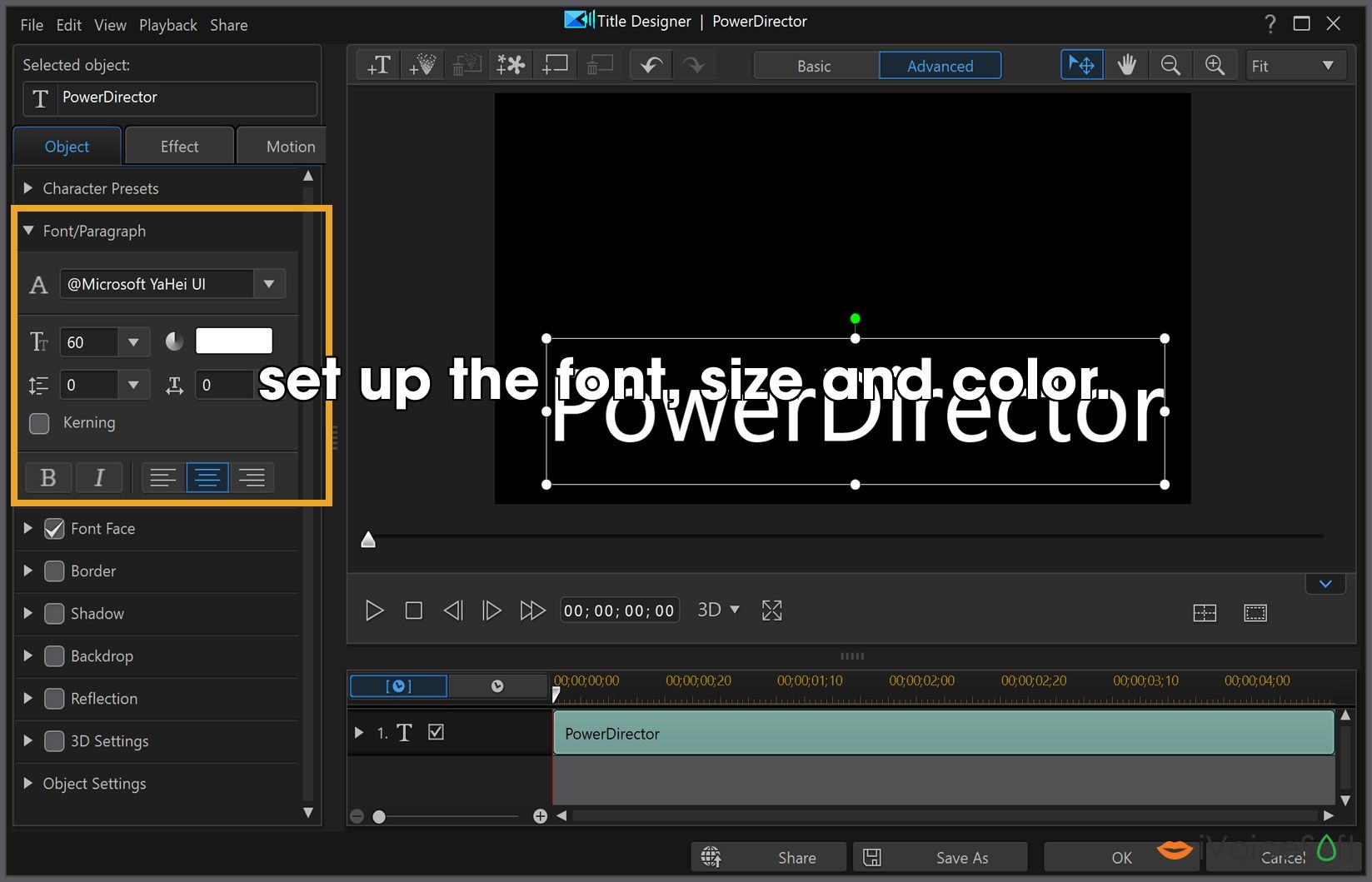Screen dimensions: 1372x882
Task: Click the Insert Background icon
Action: coord(555,65)
